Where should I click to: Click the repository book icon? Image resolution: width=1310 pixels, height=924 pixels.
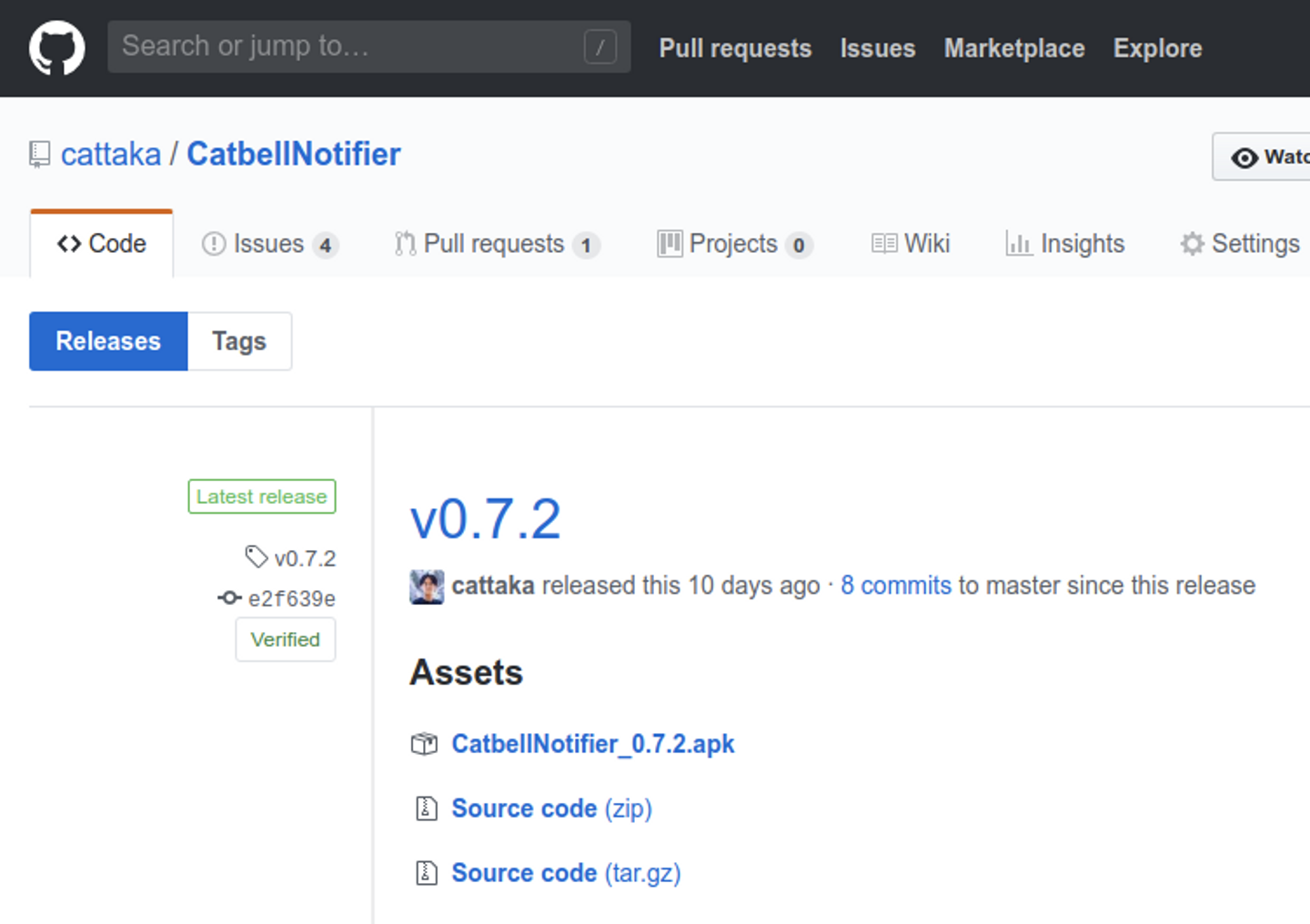point(39,155)
